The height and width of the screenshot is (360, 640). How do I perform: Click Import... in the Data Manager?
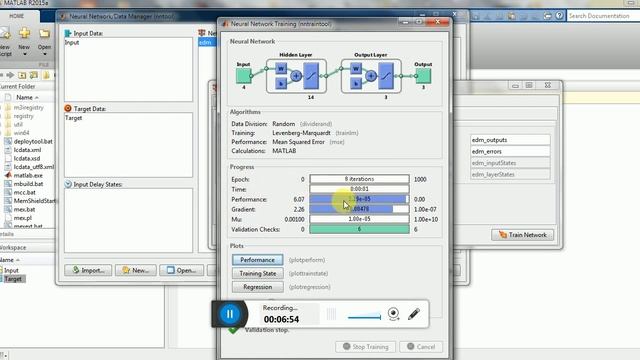[x=88, y=270]
